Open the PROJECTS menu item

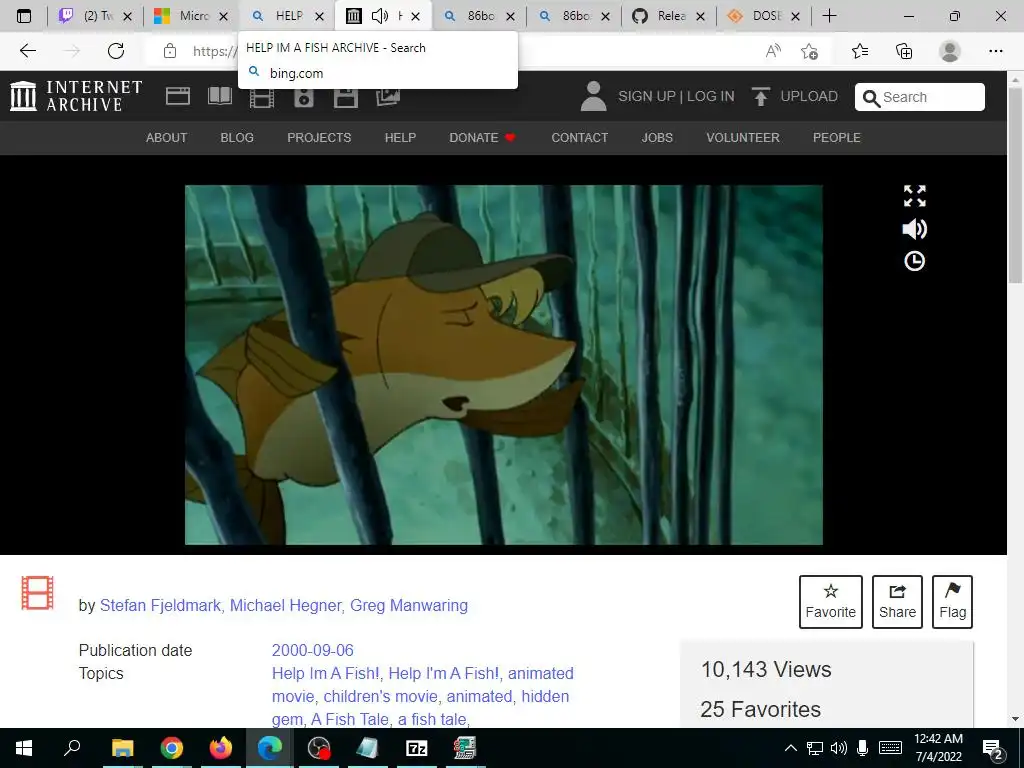pos(319,138)
